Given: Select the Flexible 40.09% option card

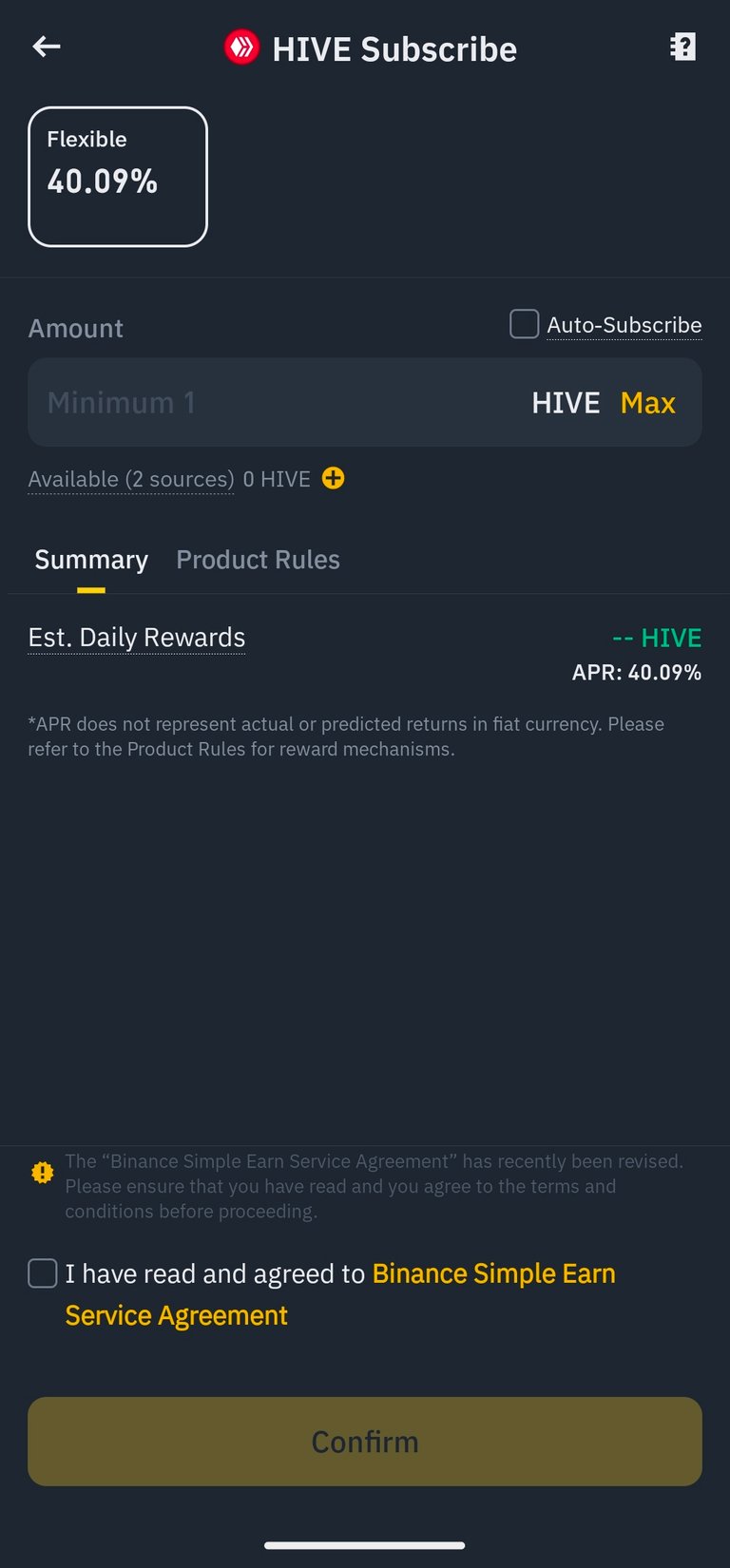Looking at the screenshot, I should [x=118, y=177].
